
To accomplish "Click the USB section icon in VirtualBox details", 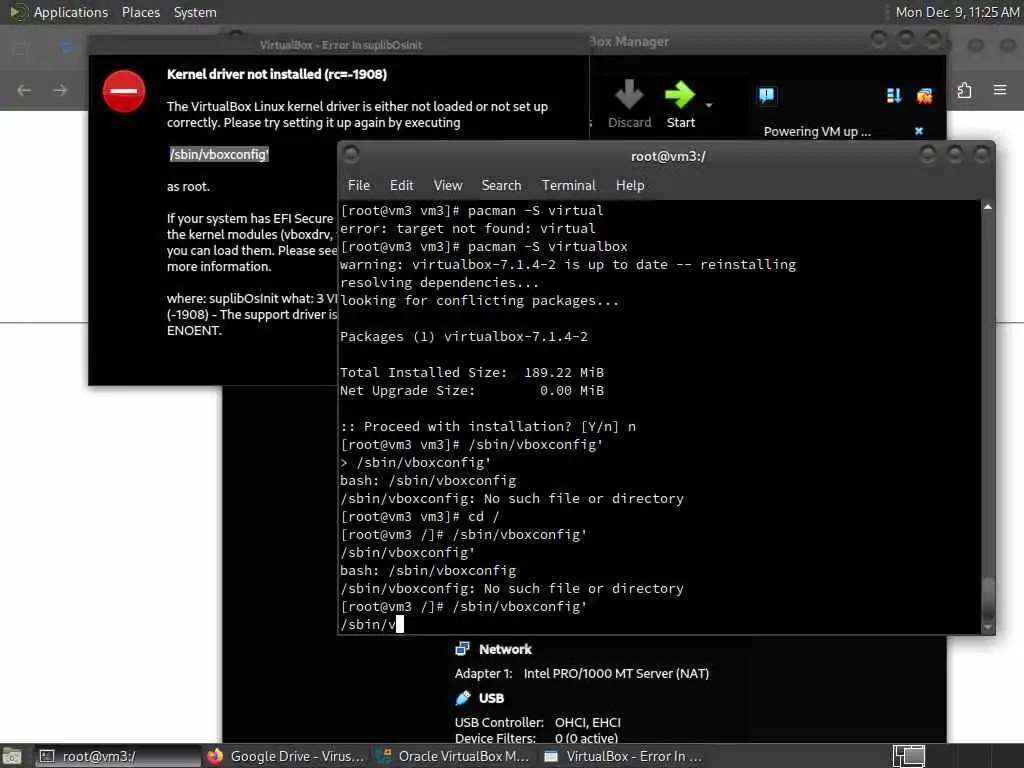I will pos(462,697).
